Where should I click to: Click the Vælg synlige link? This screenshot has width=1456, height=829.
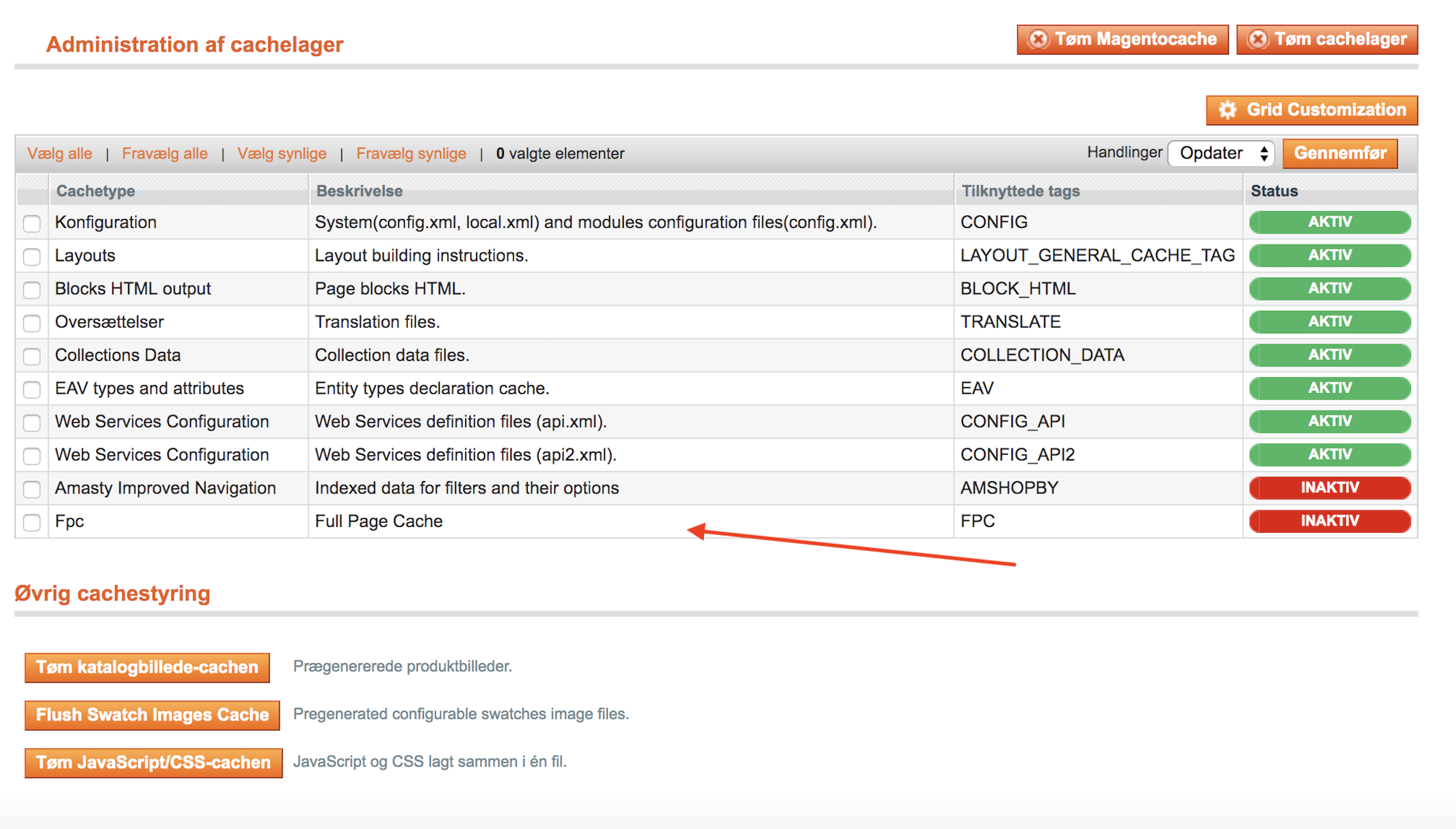pyautogui.click(x=282, y=154)
